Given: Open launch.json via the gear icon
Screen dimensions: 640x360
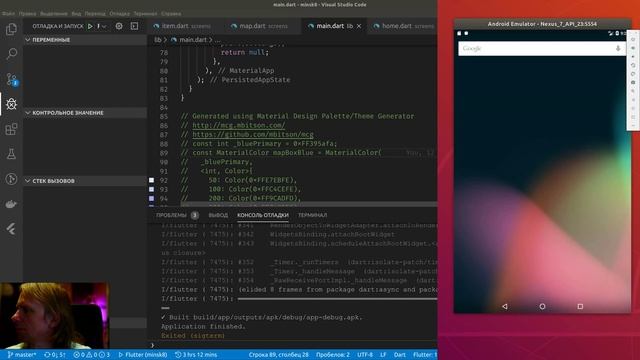Looking at the screenshot, I should (x=119, y=26).
